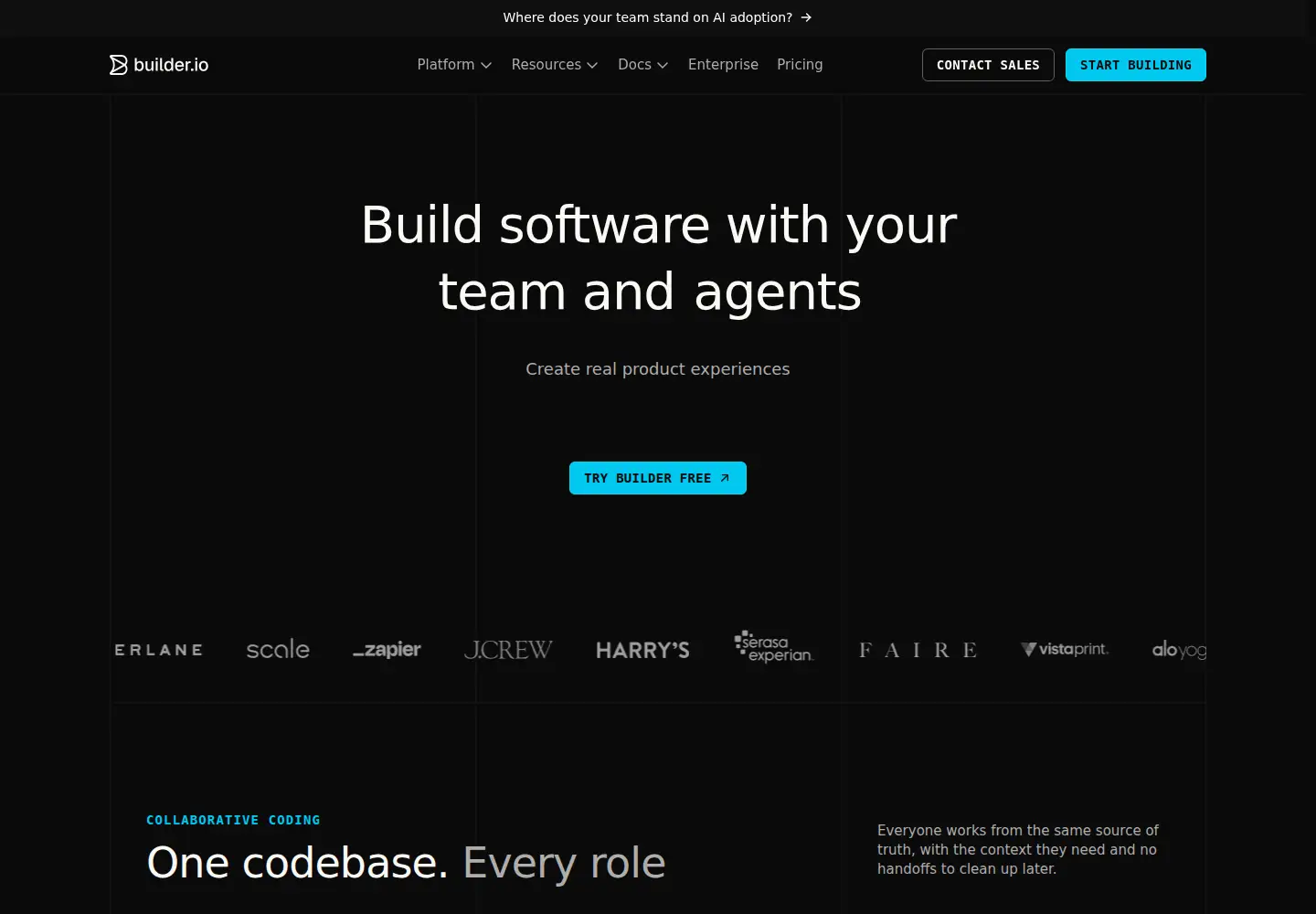Click the J.Crew logo

click(508, 650)
